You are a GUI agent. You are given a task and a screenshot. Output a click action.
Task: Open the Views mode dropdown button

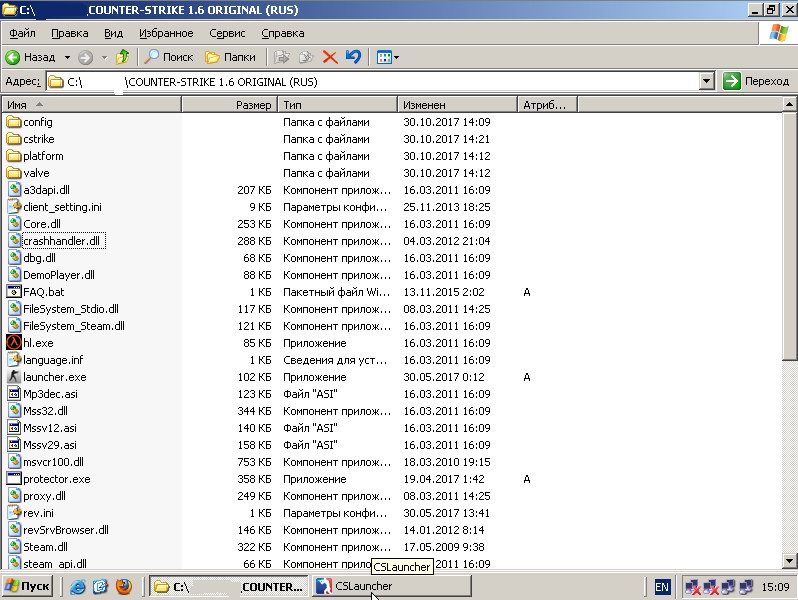click(388, 58)
